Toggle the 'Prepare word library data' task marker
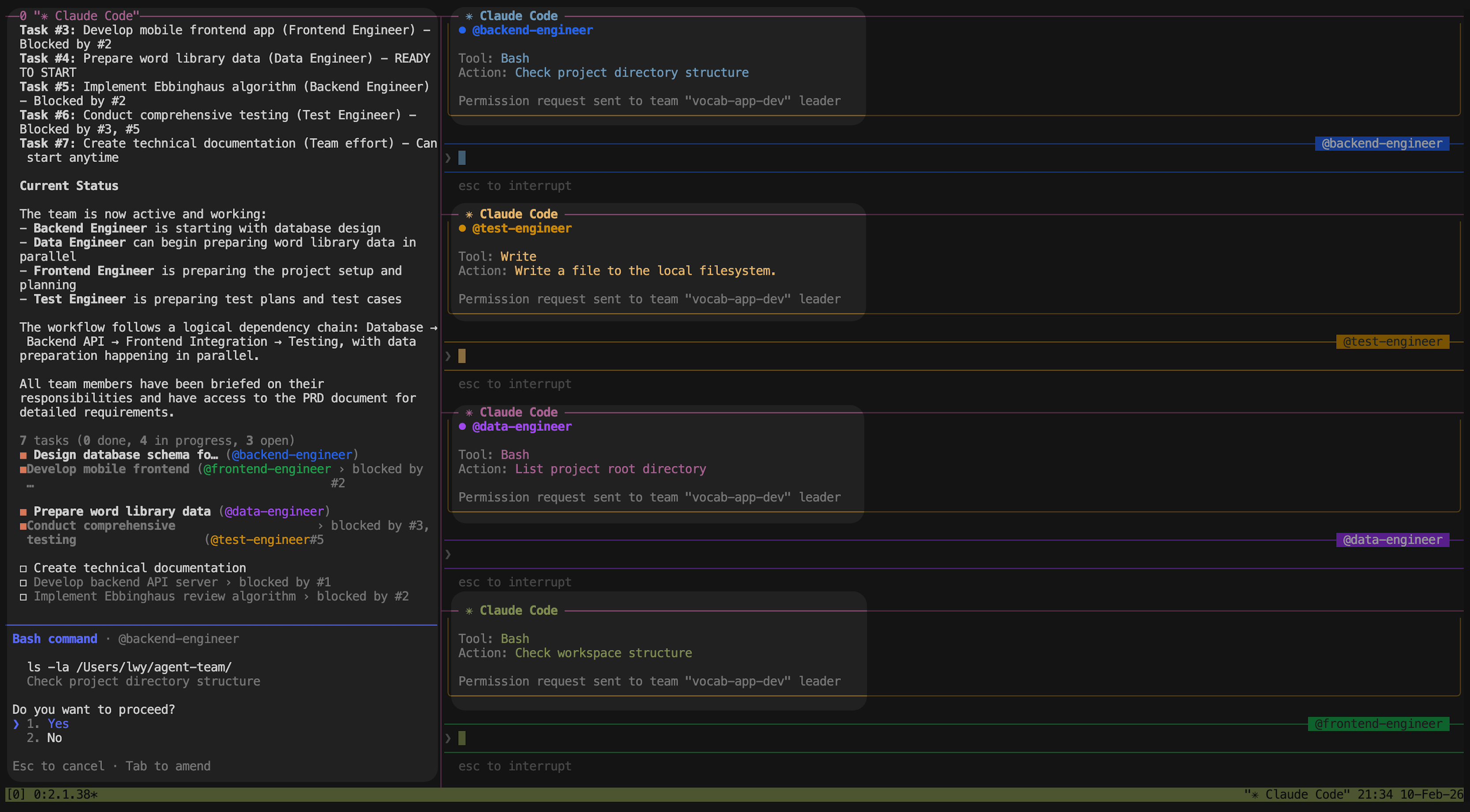1470x812 pixels. pyautogui.click(x=23, y=512)
